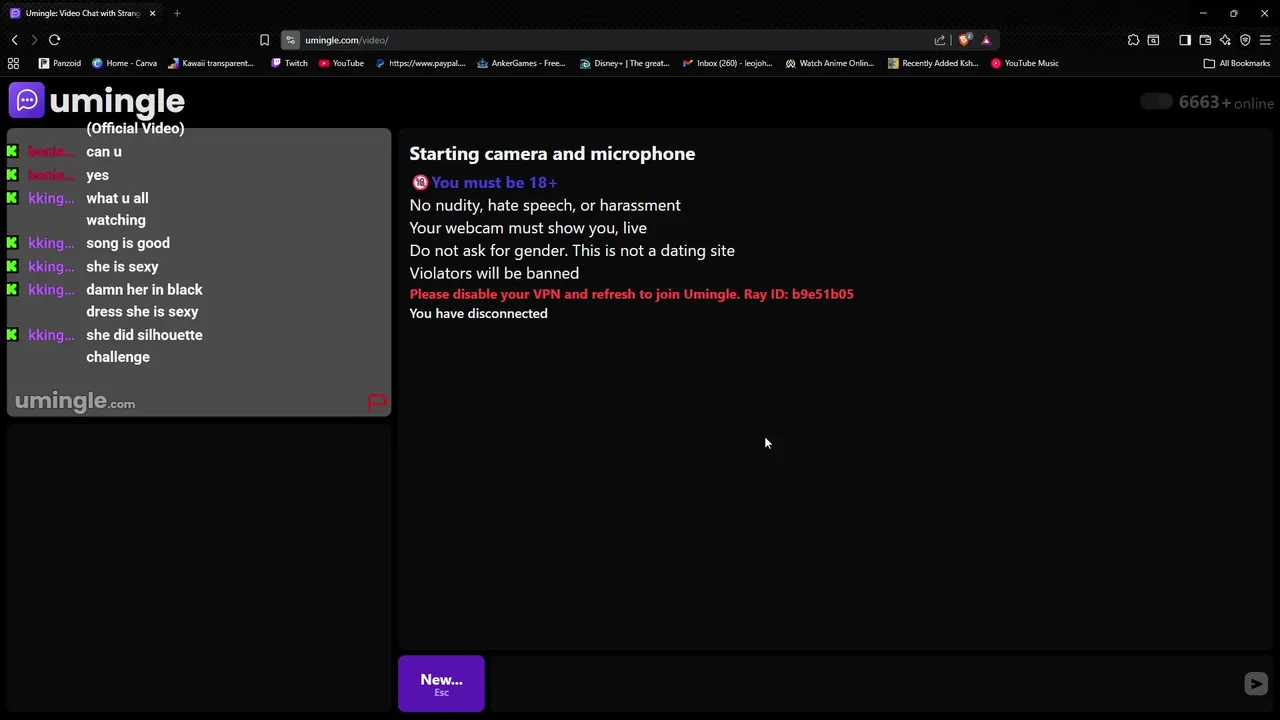Open the Brave VPN shield icon
Image resolution: width=1280 pixels, height=720 pixels.
click(x=1245, y=40)
